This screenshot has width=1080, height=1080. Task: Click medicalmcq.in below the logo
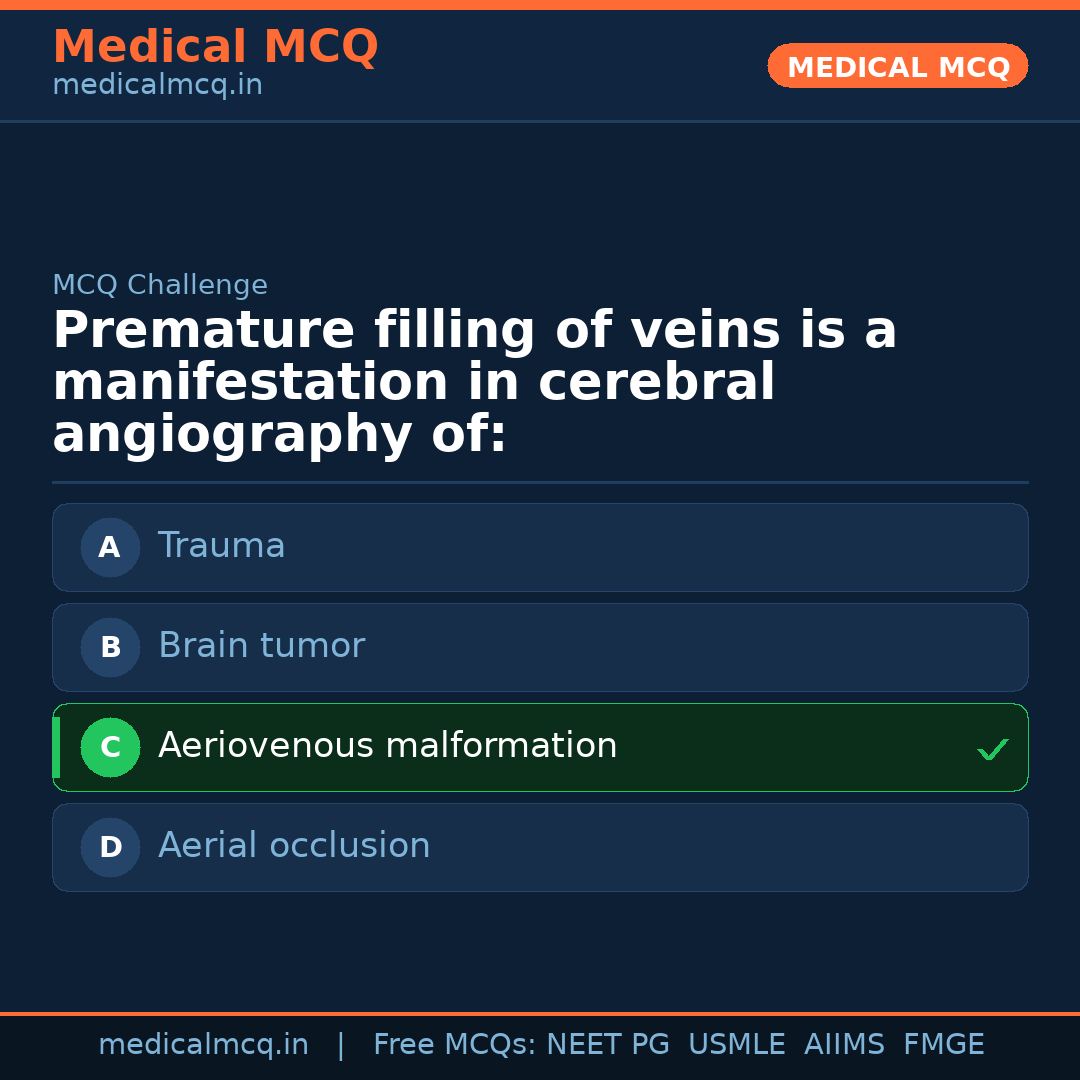coord(156,84)
